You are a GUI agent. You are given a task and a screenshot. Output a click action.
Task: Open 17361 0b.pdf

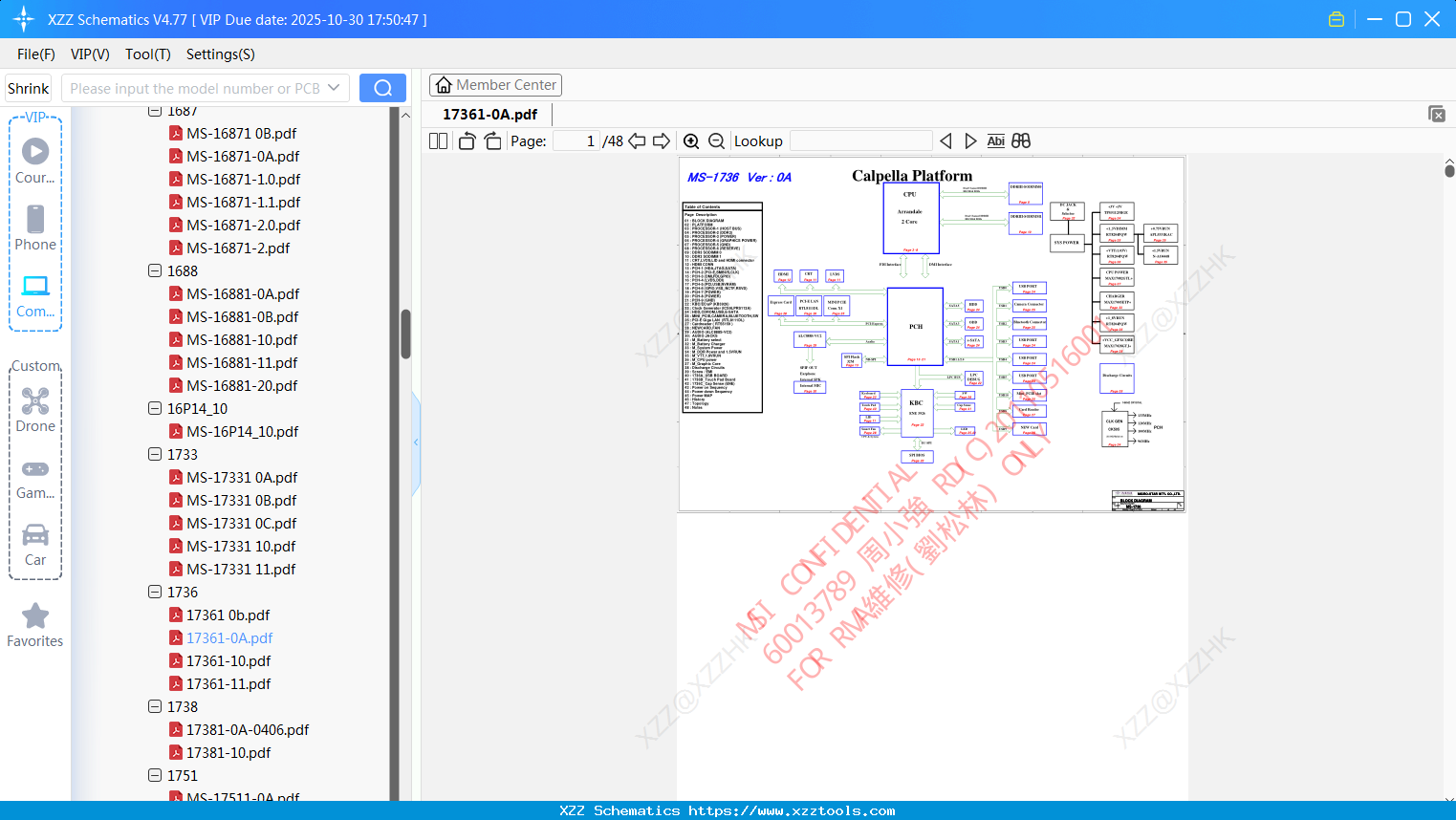tap(228, 615)
